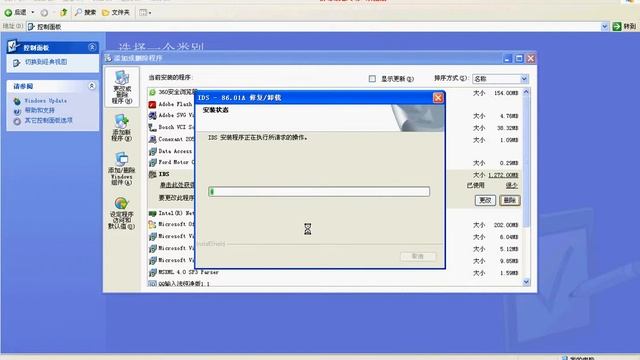Image resolution: width=640 pixels, height=360 pixels.
Task: Minimize the 添加或删除程序 window
Action: (507, 58)
